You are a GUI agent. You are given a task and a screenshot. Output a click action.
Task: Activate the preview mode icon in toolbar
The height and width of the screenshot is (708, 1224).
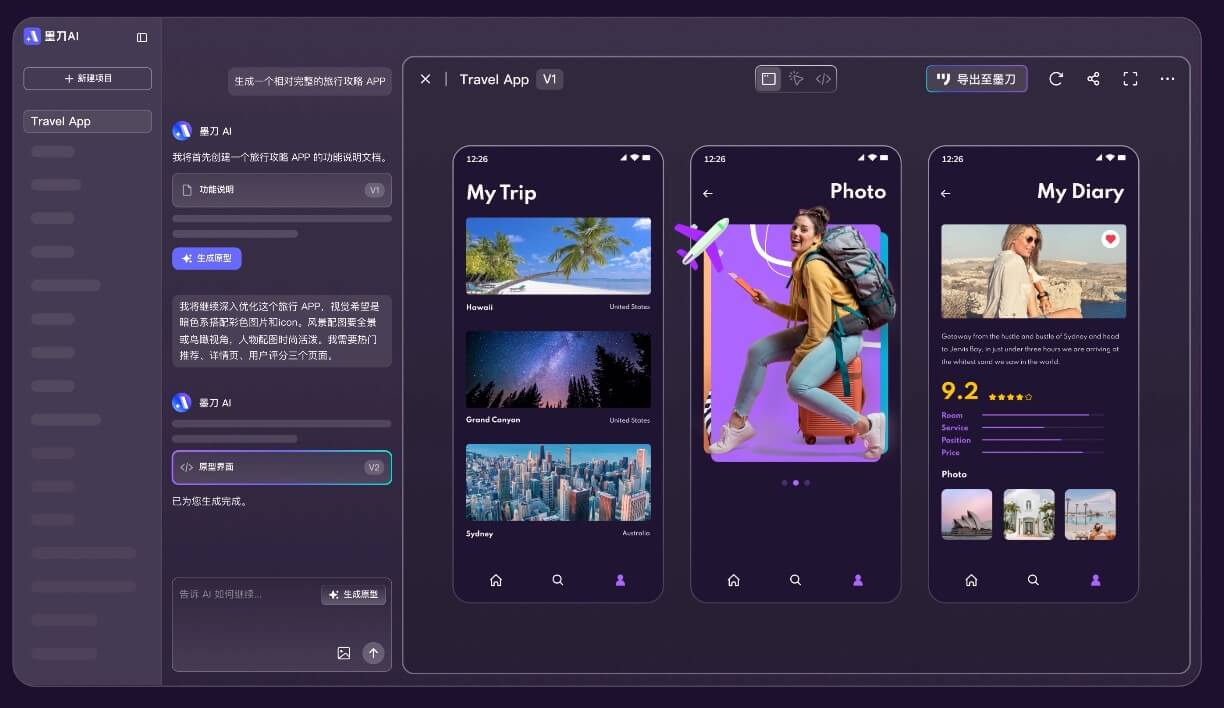[x=769, y=78]
